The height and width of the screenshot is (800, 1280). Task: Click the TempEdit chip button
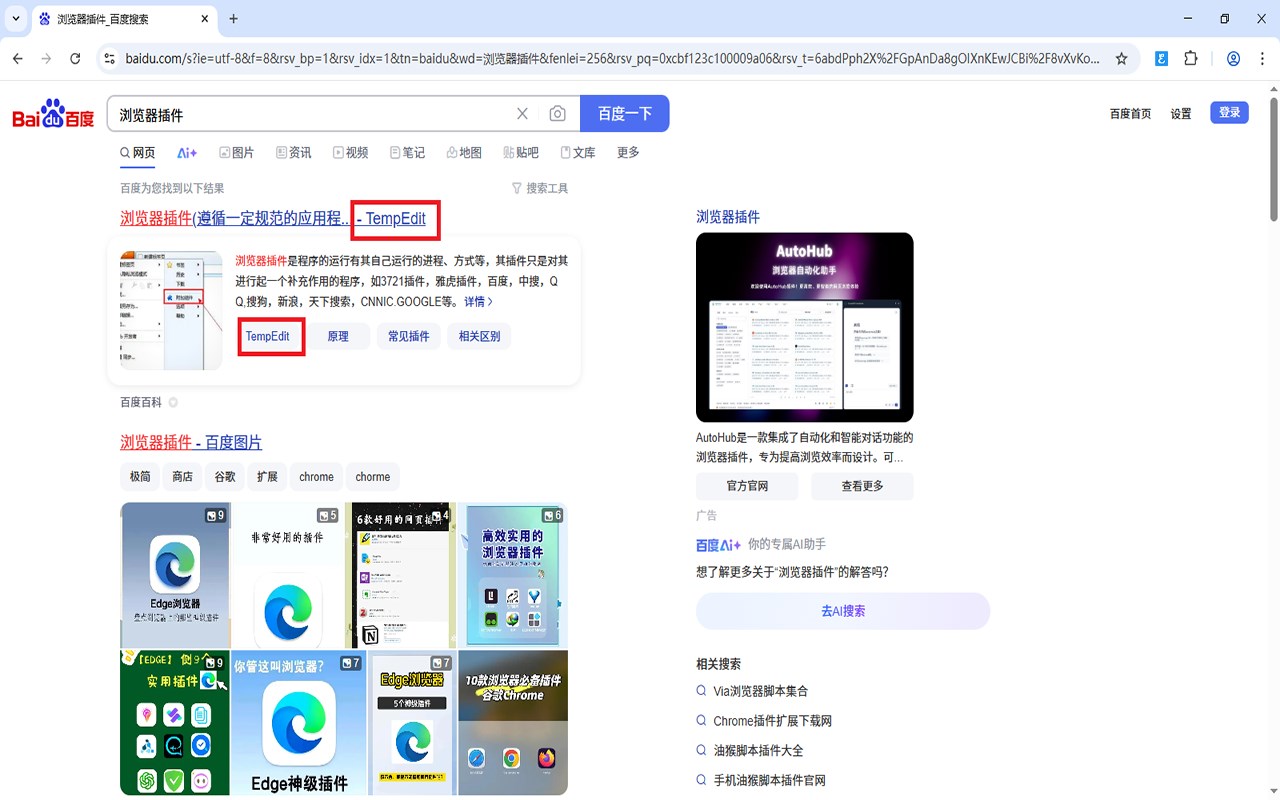[268, 337]
